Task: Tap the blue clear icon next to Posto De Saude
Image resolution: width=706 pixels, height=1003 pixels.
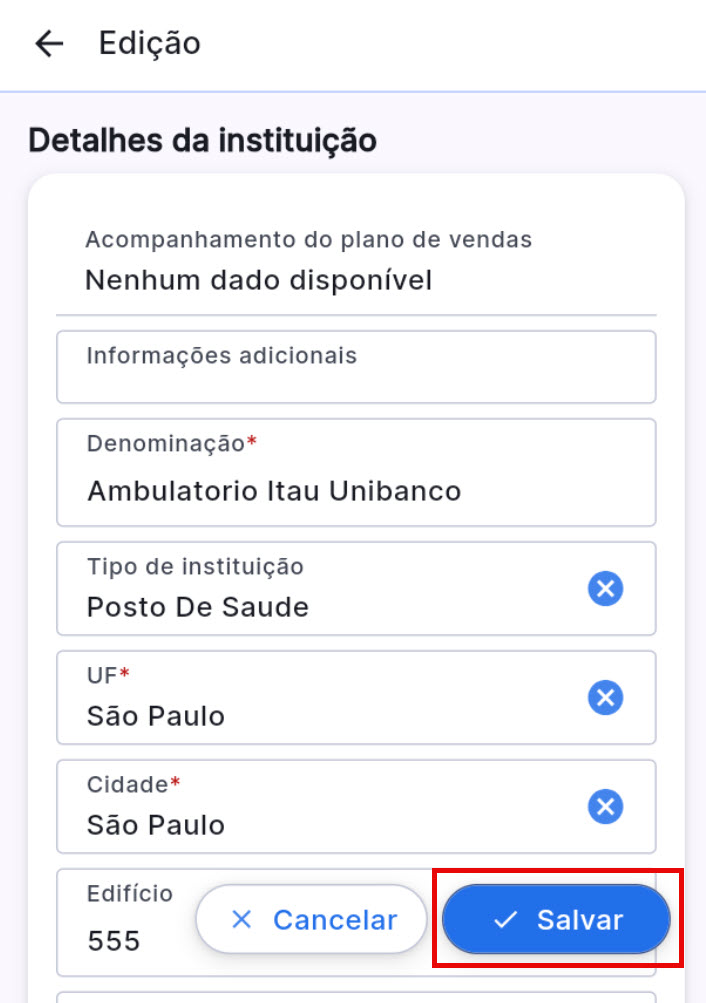Action: point(605,589)
